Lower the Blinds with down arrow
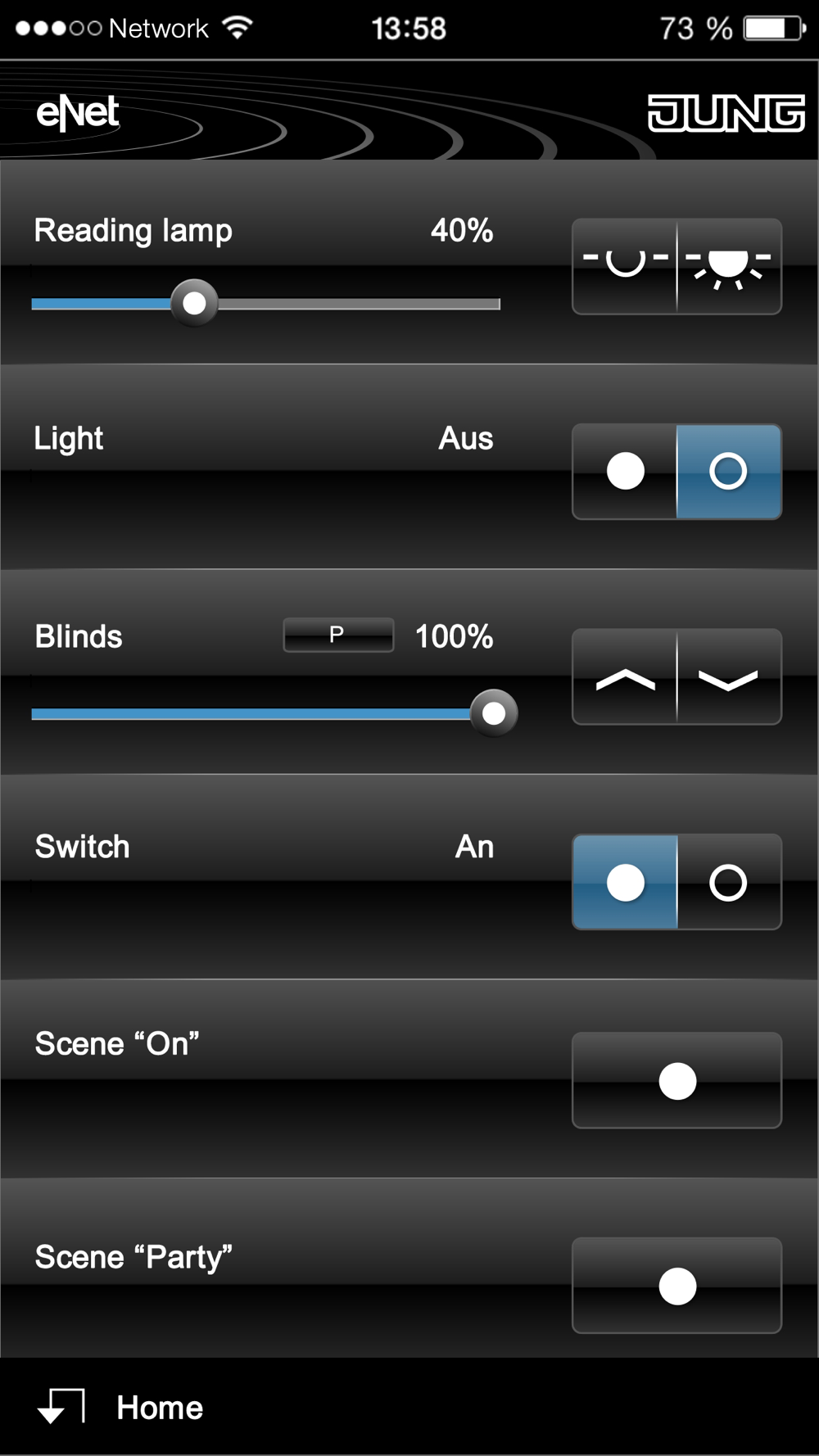Image resolution: width=819 pixels, height=1456 pixels. [729, 676]
